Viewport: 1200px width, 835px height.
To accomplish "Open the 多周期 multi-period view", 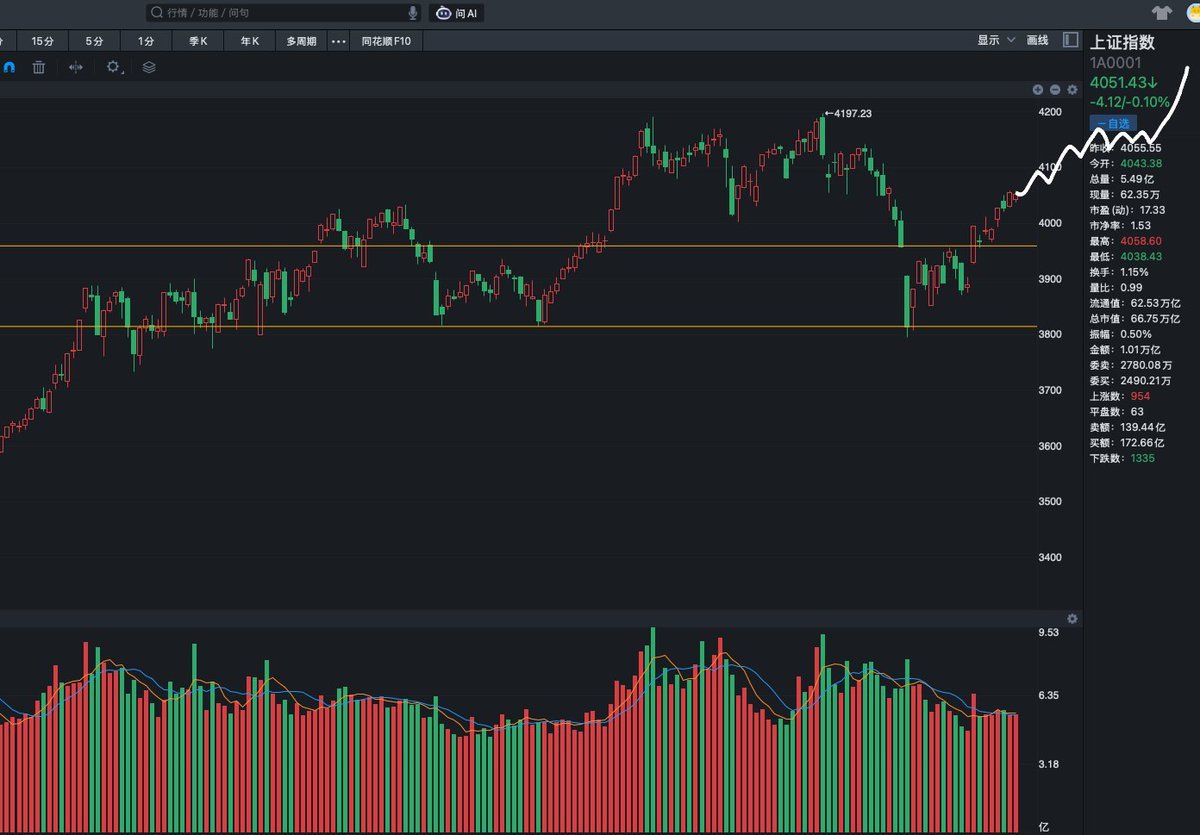I will coord(301,41).
